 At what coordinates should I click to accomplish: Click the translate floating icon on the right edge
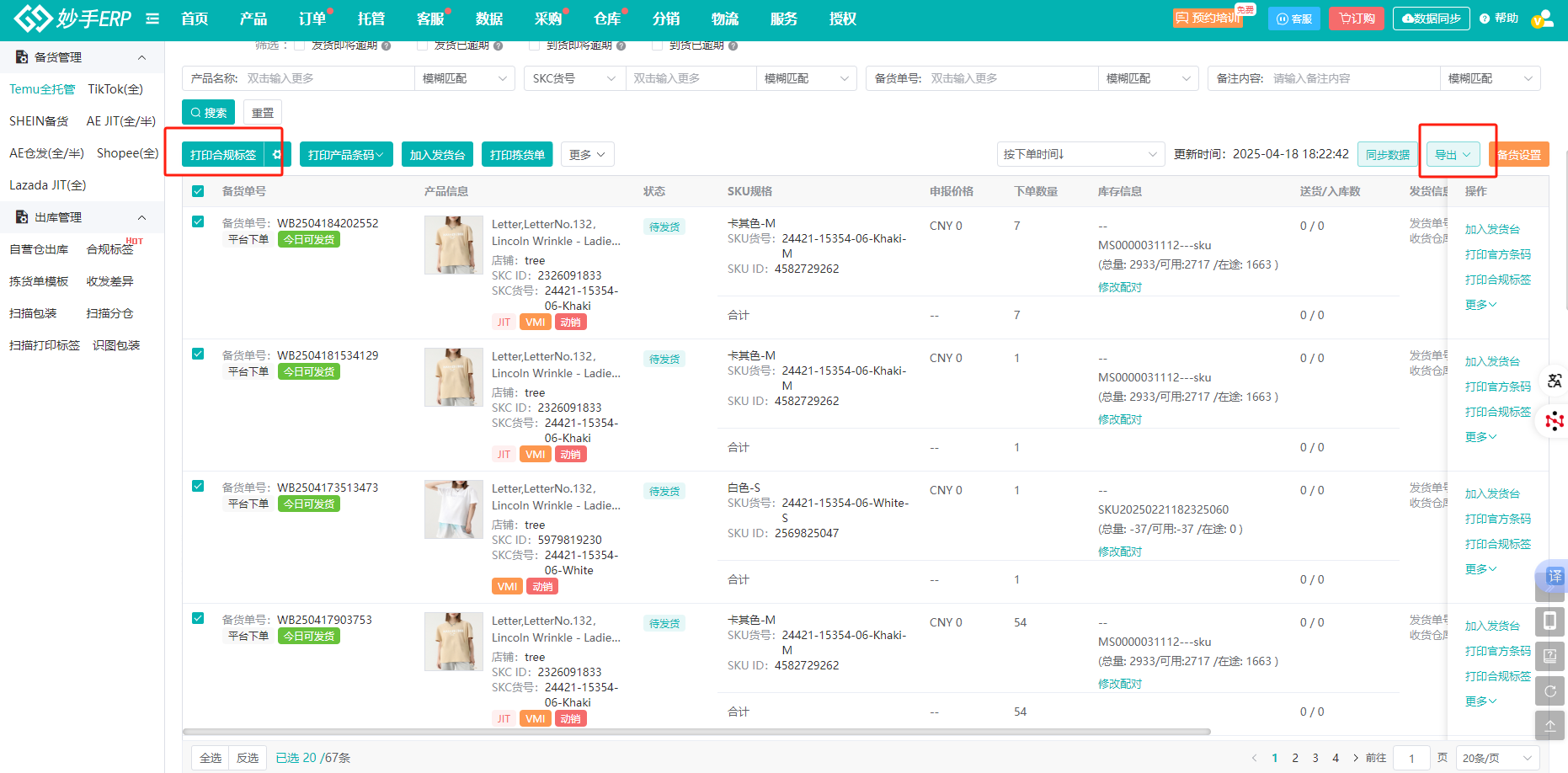[1555, 381]
